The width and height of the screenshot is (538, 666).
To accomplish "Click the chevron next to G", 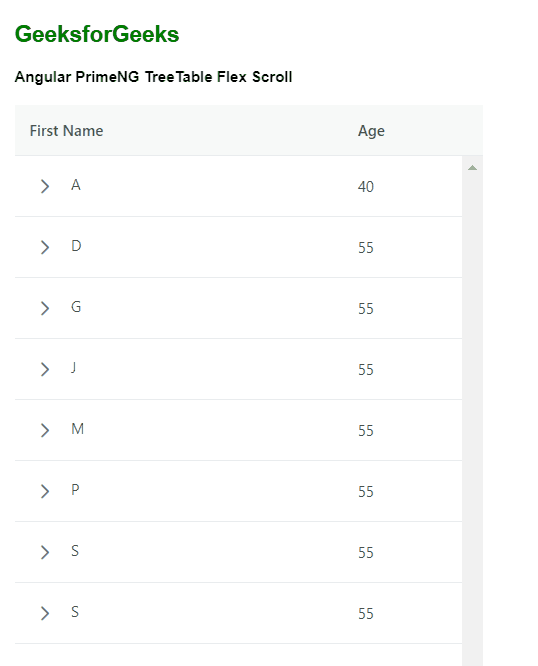I will coord(45,308).
